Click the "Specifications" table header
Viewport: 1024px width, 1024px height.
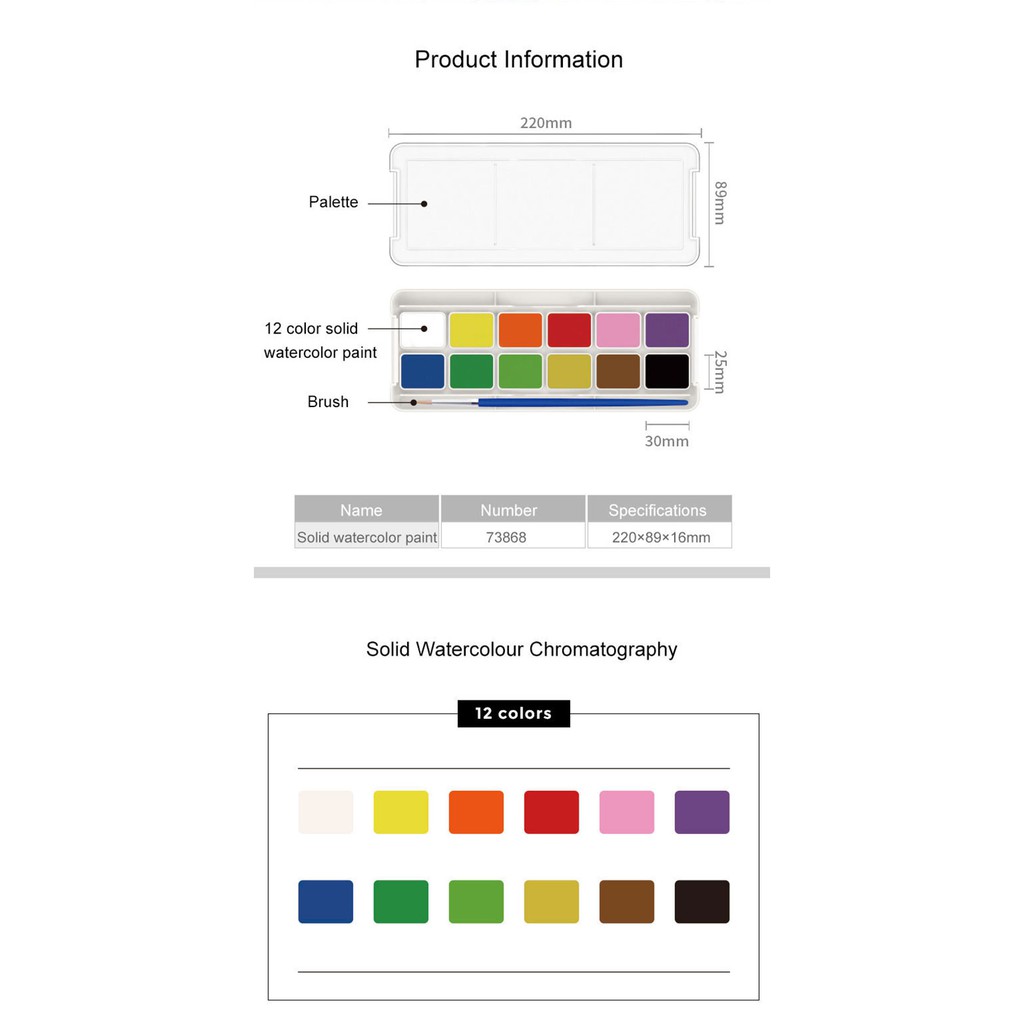[658, 509]
